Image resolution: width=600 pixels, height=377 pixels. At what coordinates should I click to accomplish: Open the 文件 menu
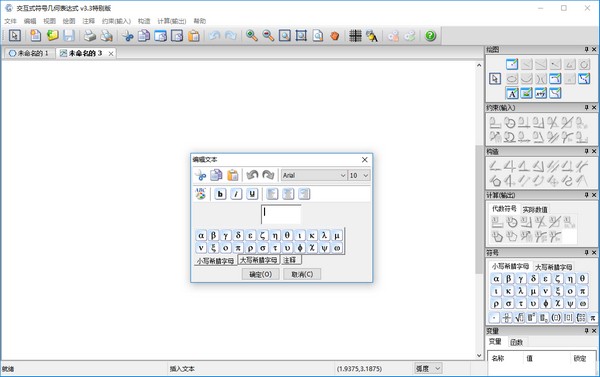click(10, 21)
